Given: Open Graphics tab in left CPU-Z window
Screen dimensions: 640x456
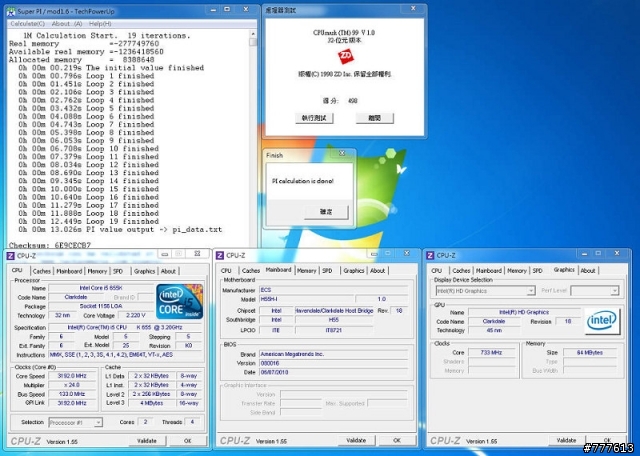Looking at the screenshot, I should [x=144, y=271].
